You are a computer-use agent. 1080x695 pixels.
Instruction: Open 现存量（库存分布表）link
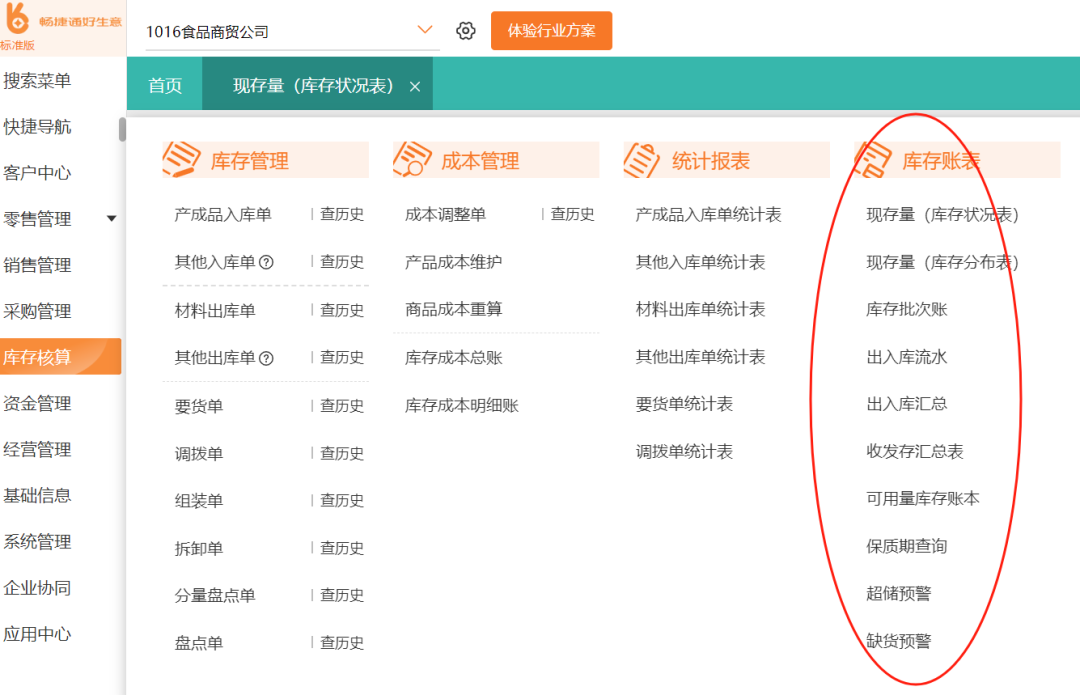pyautogui.click(x=942, y=262)
